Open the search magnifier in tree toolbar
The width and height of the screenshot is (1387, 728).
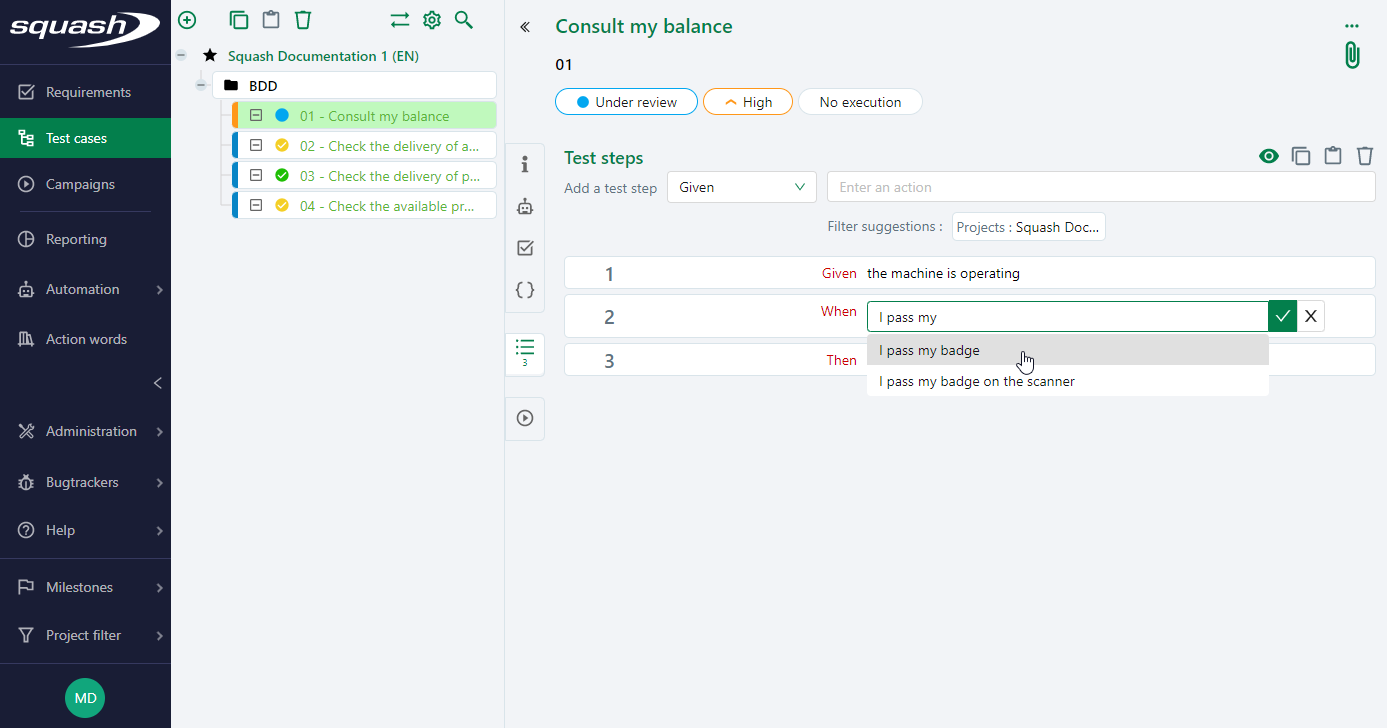[463, 20]
